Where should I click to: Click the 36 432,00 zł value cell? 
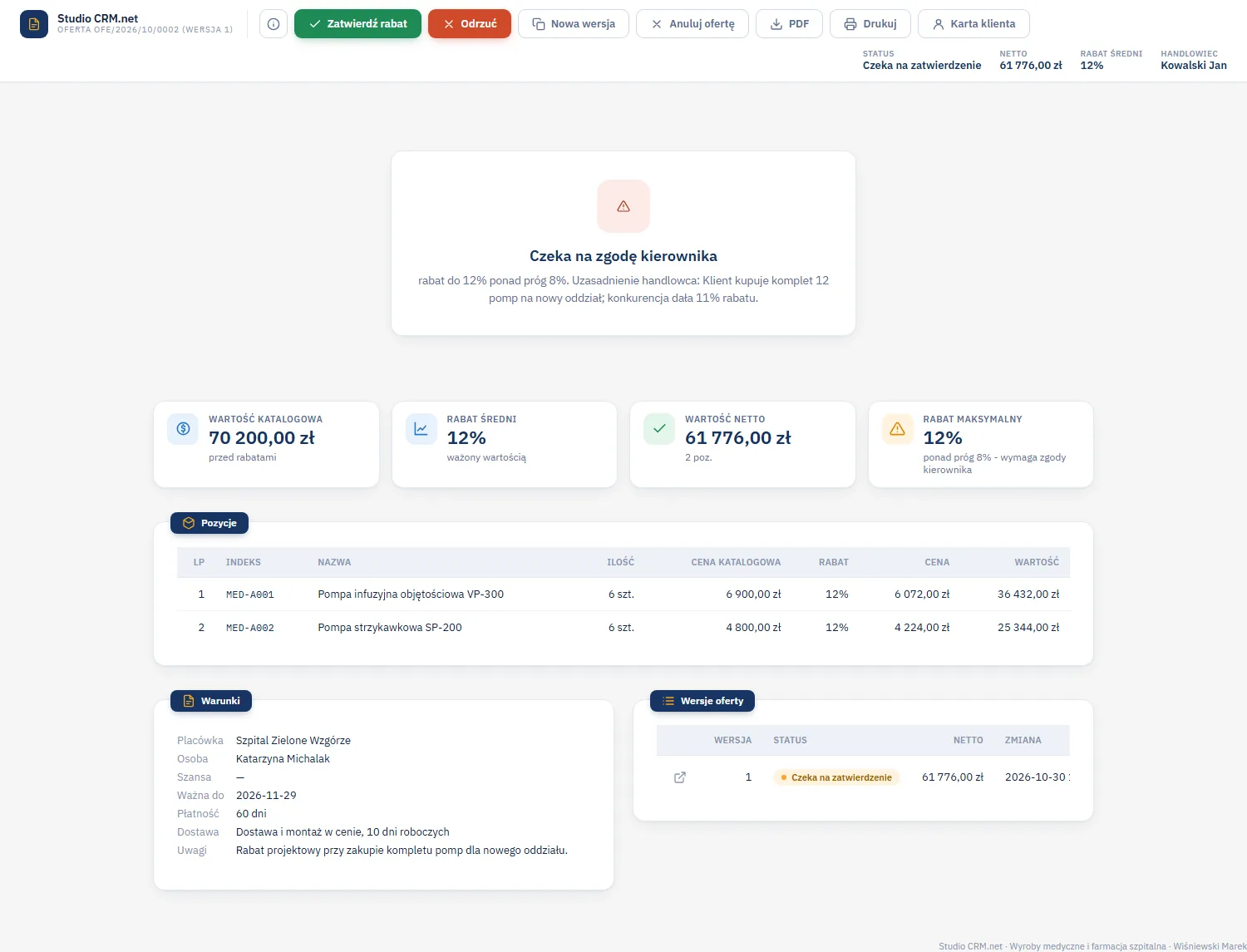pyautogui.click(x=1028, y=594)
